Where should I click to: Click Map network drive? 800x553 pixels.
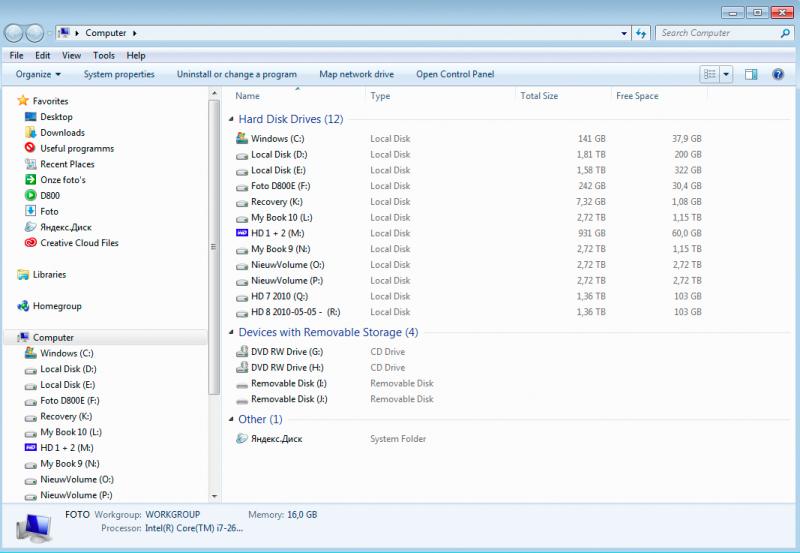click(357, 74)
